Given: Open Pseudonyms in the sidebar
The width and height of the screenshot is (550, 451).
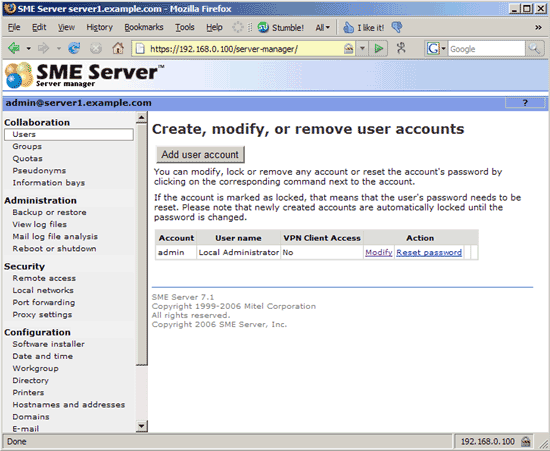Looking at the screenshot, I should pyautogui.click(x=39, y=171).
